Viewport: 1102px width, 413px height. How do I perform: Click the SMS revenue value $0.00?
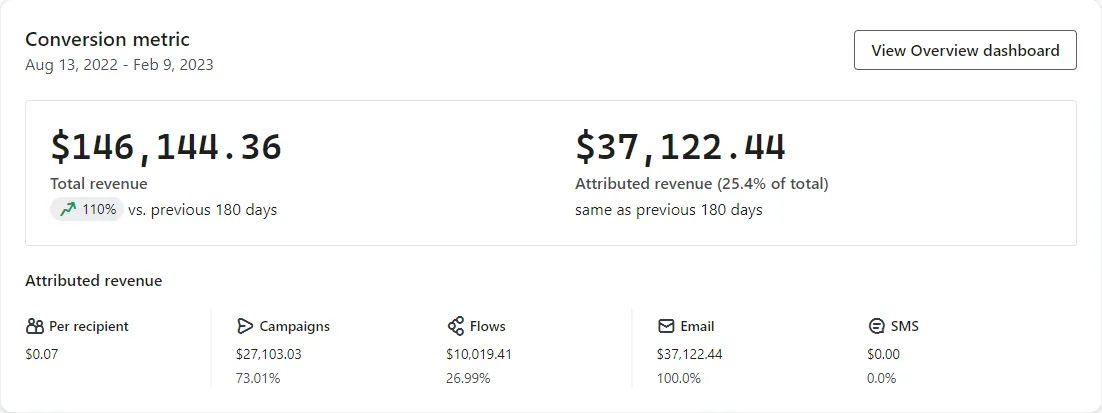pos(883,354)
